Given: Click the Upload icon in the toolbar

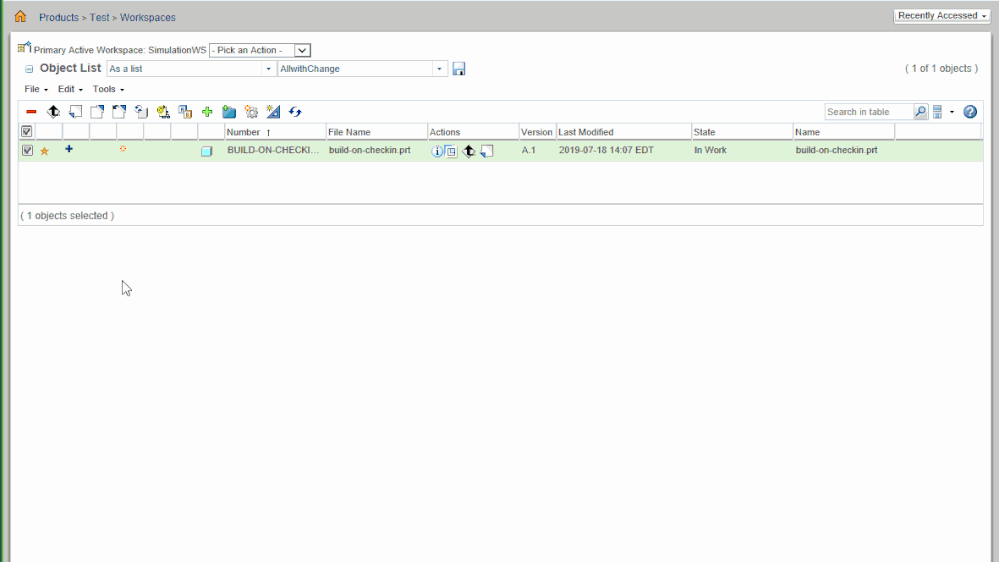Looking at the screenshot, I should click(x=54, y=112).
